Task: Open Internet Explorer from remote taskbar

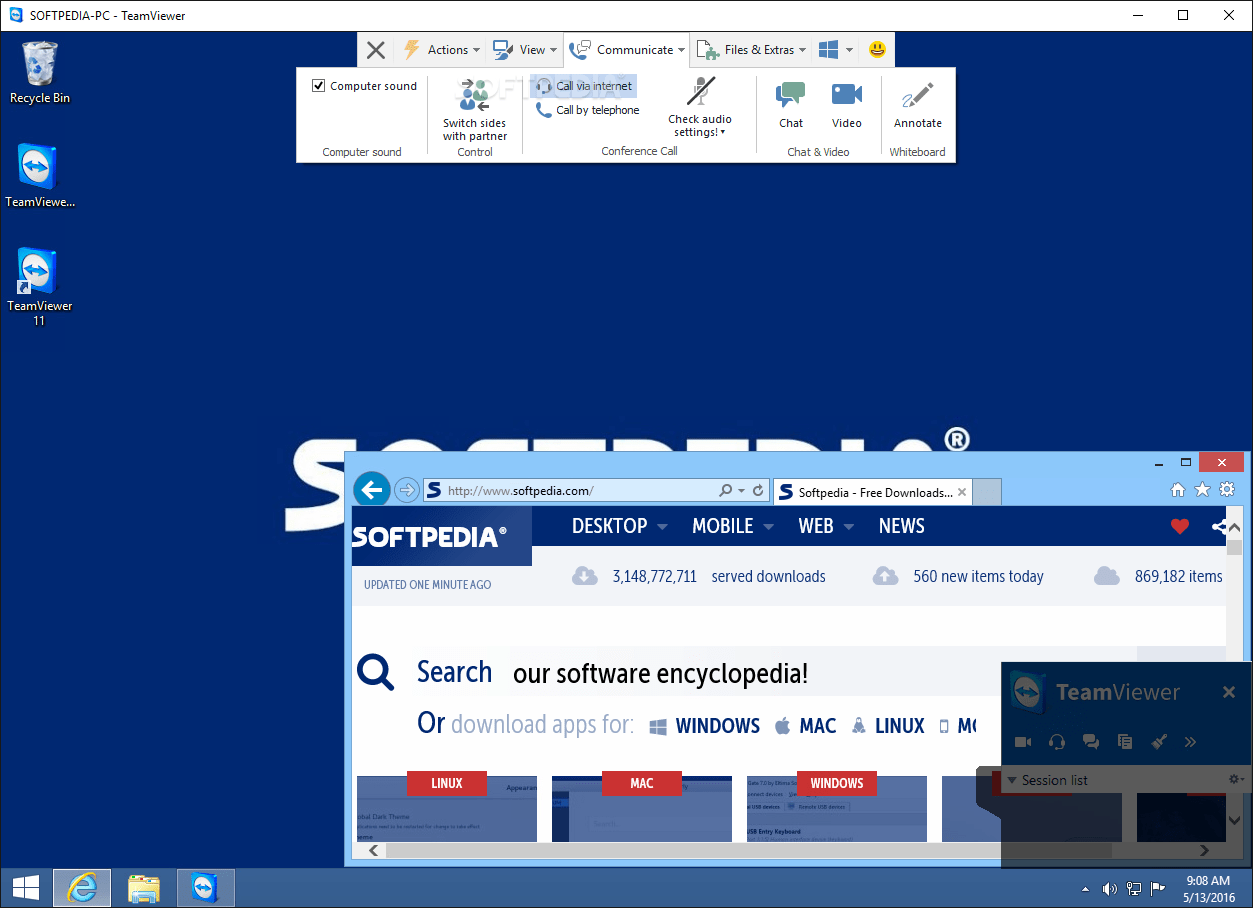Action: coord(82,888)
